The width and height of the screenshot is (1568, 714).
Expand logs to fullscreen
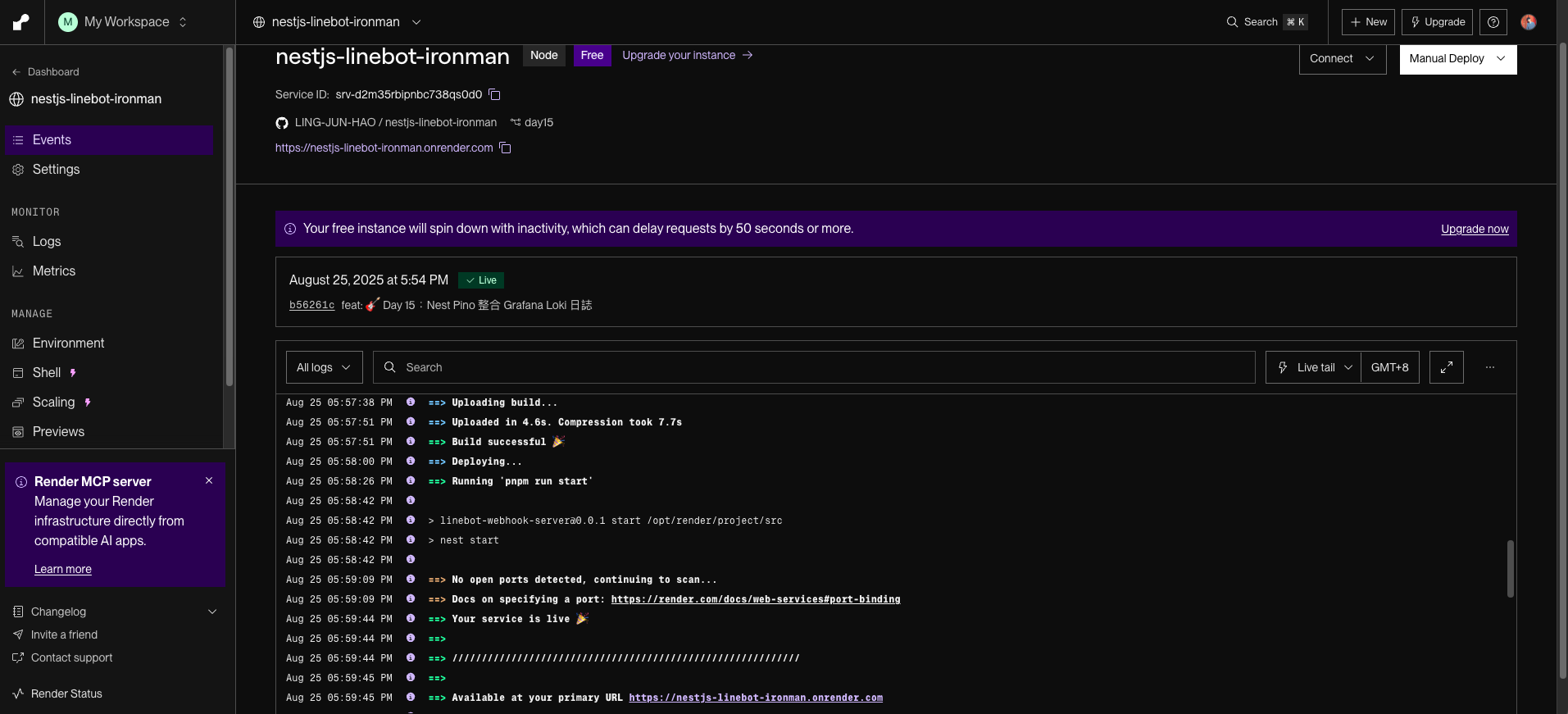1447,367
